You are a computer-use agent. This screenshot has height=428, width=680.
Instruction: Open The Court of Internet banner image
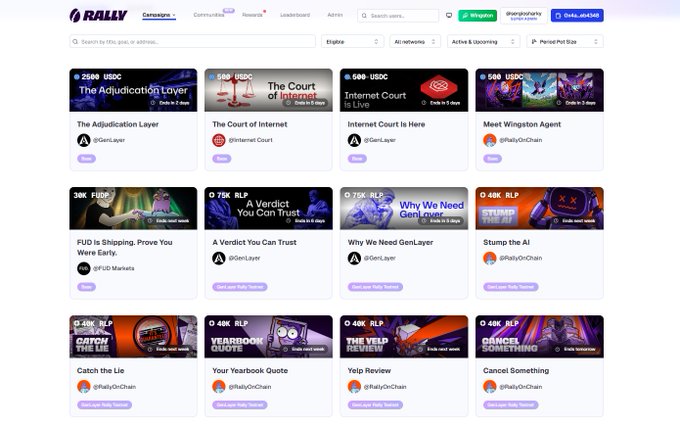[268, 90]
